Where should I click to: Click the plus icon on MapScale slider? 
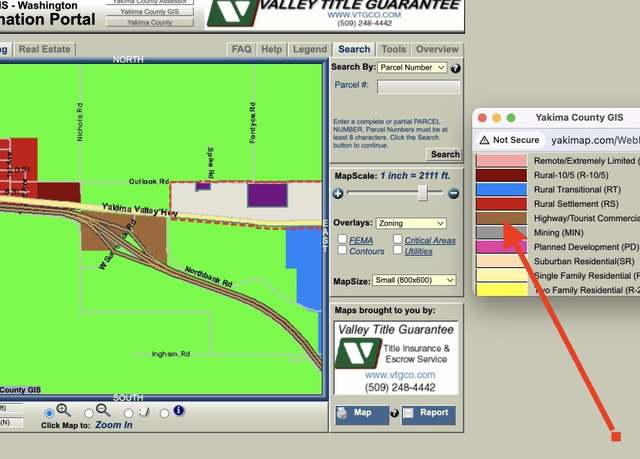click(x=338, y=193)
